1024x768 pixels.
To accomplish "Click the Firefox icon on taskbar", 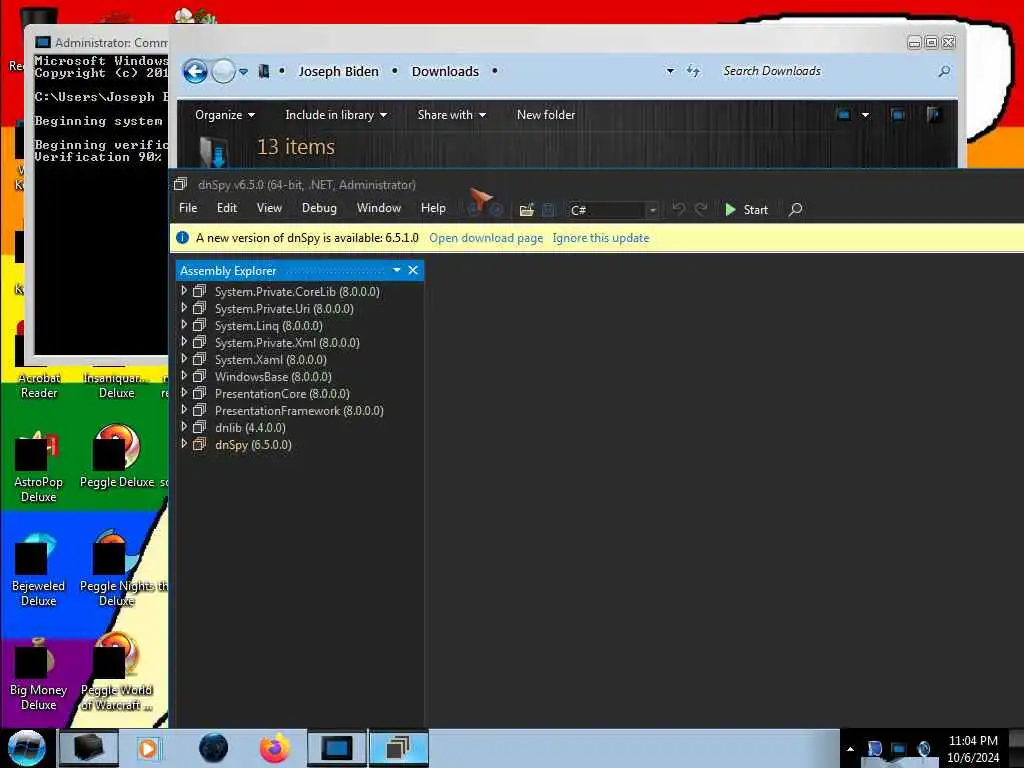I will coord(275,748).
